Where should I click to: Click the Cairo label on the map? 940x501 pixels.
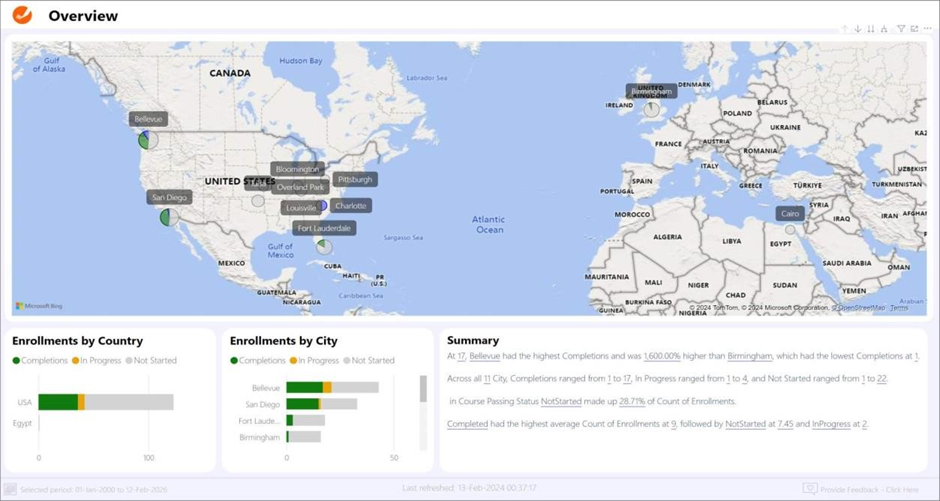(790, 214)
